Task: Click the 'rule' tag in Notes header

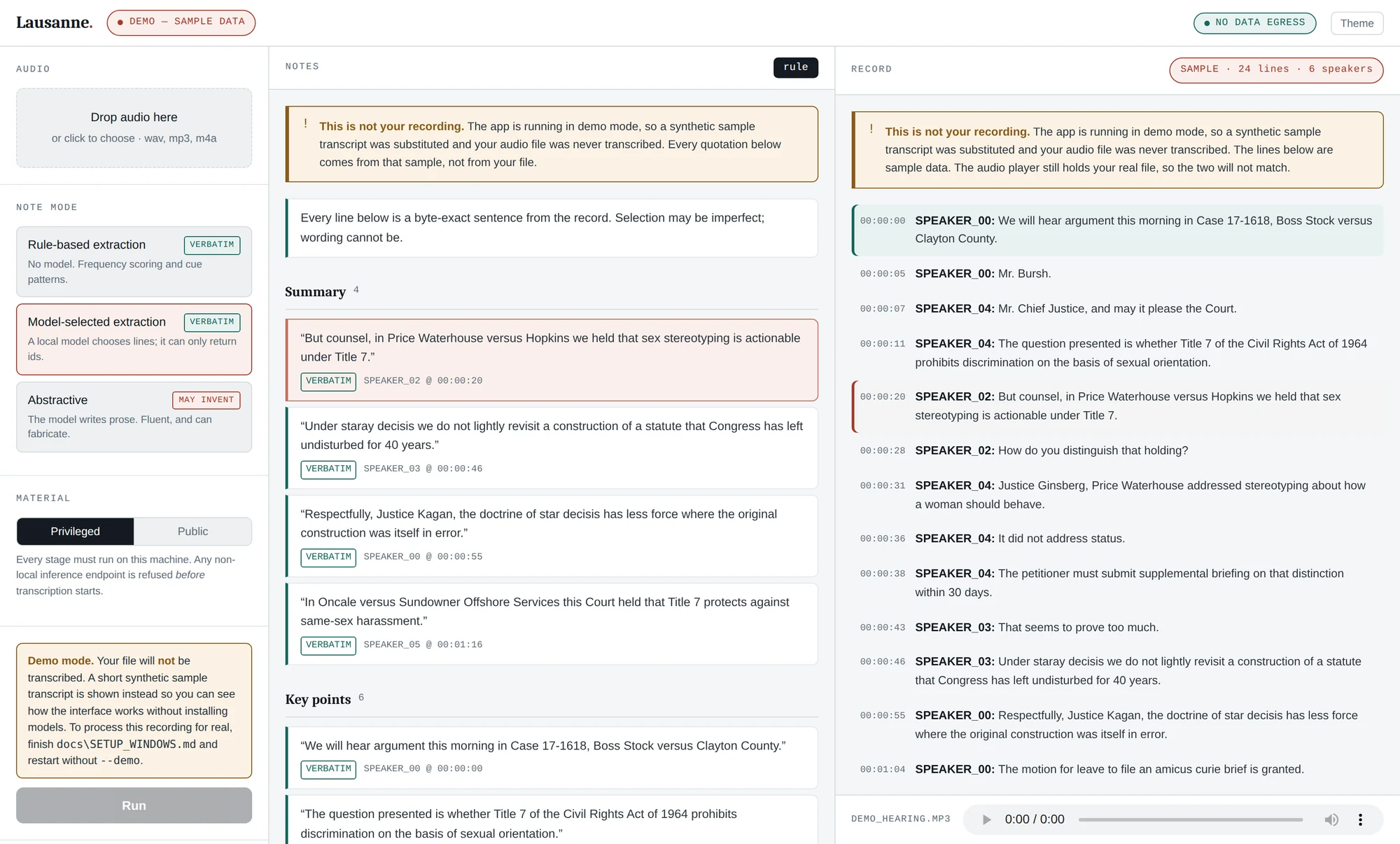Action: click(x=796, y=67)
